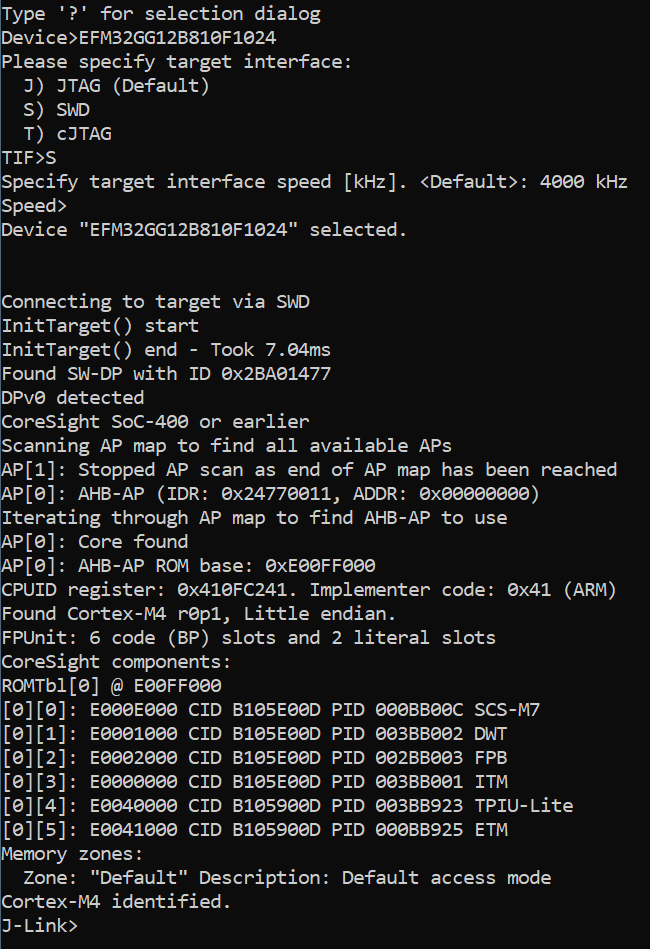Click the SCS-M7 component entry row
This screenshot has width=650, height=949.
pos(271,709)
